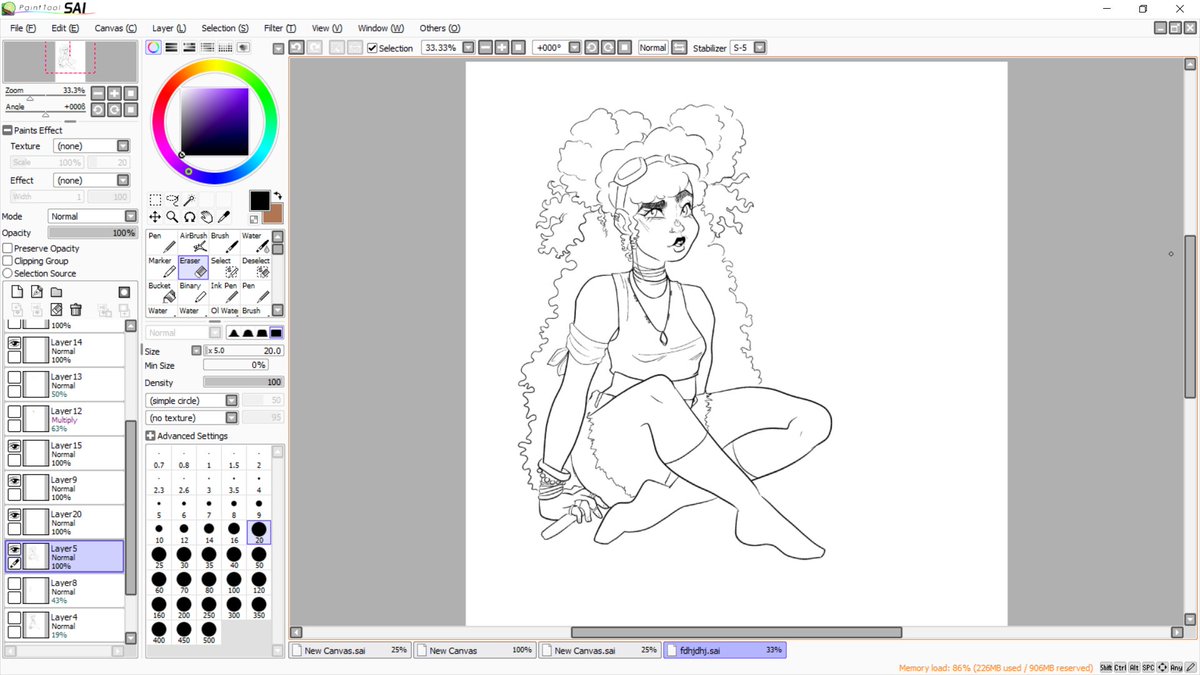
Task: Switch to New Canvas 100% tab
Action: click(475, 650)
